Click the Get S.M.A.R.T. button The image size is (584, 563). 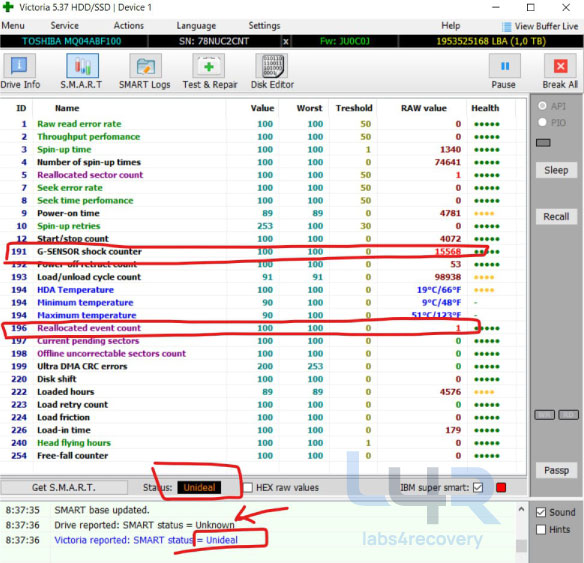(64, 487)
